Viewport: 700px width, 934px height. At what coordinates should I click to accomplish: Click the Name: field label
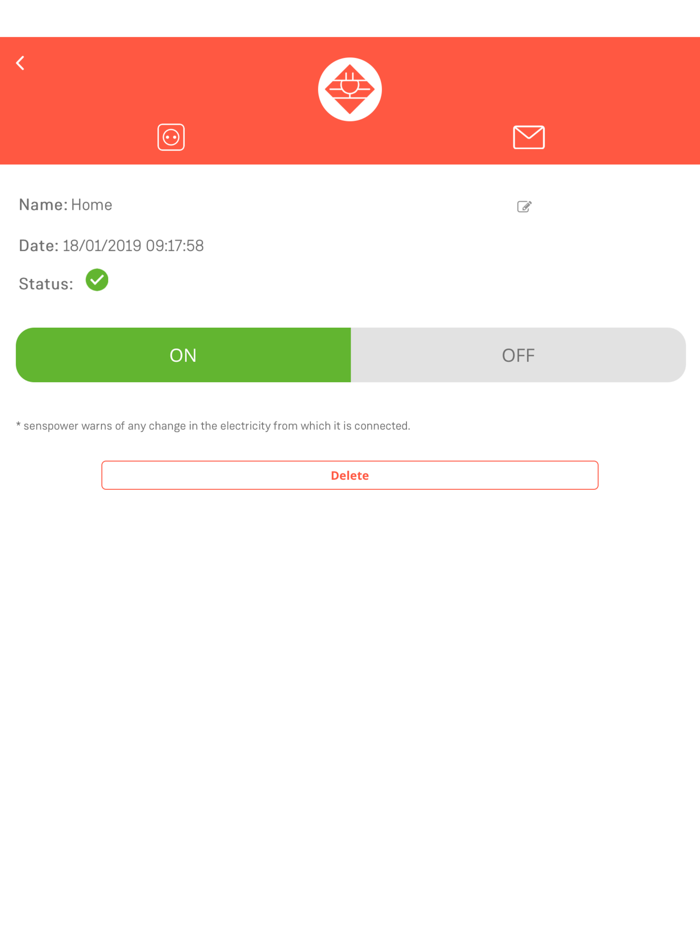tap(43, 205)
